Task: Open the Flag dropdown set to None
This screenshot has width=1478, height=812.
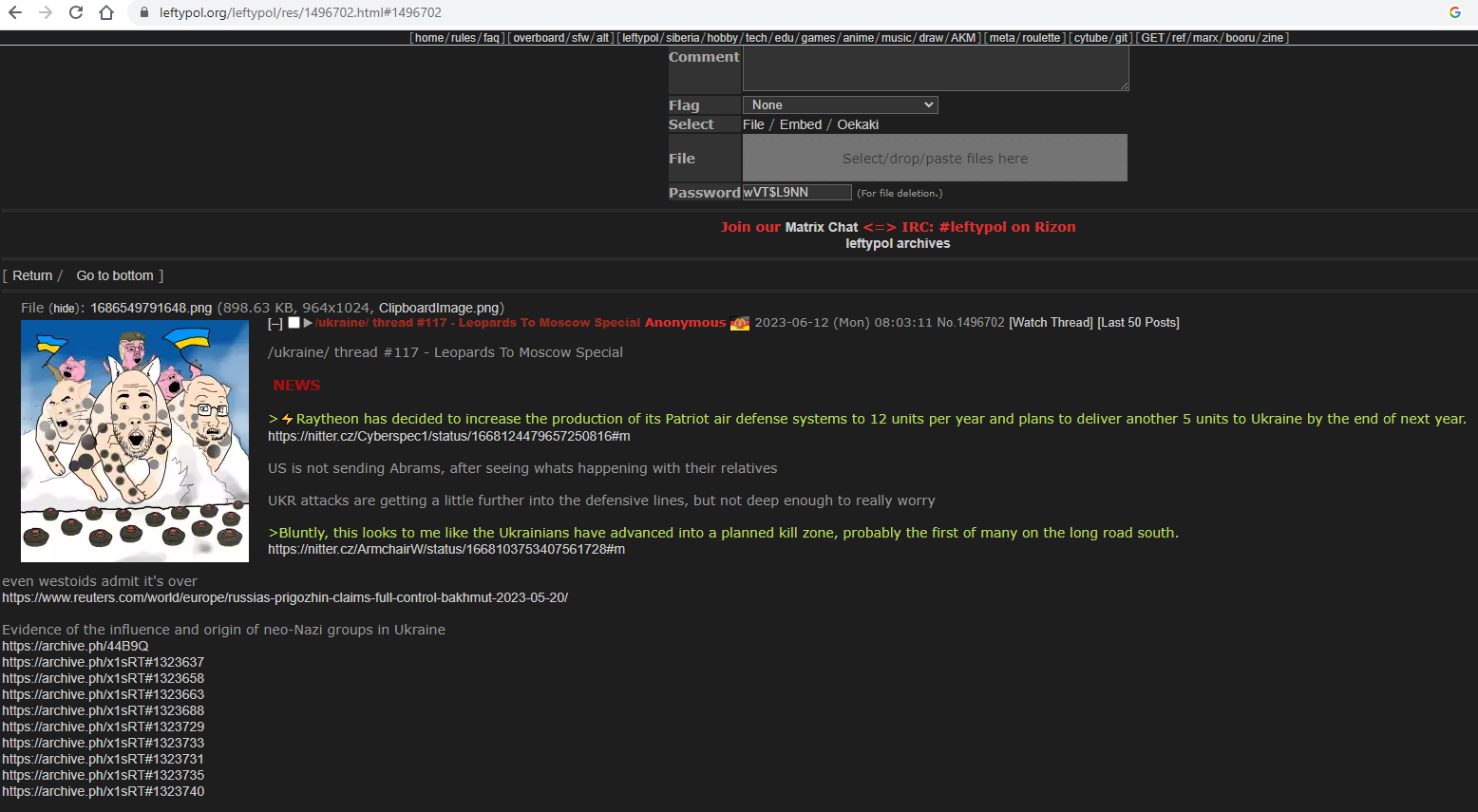Action: (841, 105)
